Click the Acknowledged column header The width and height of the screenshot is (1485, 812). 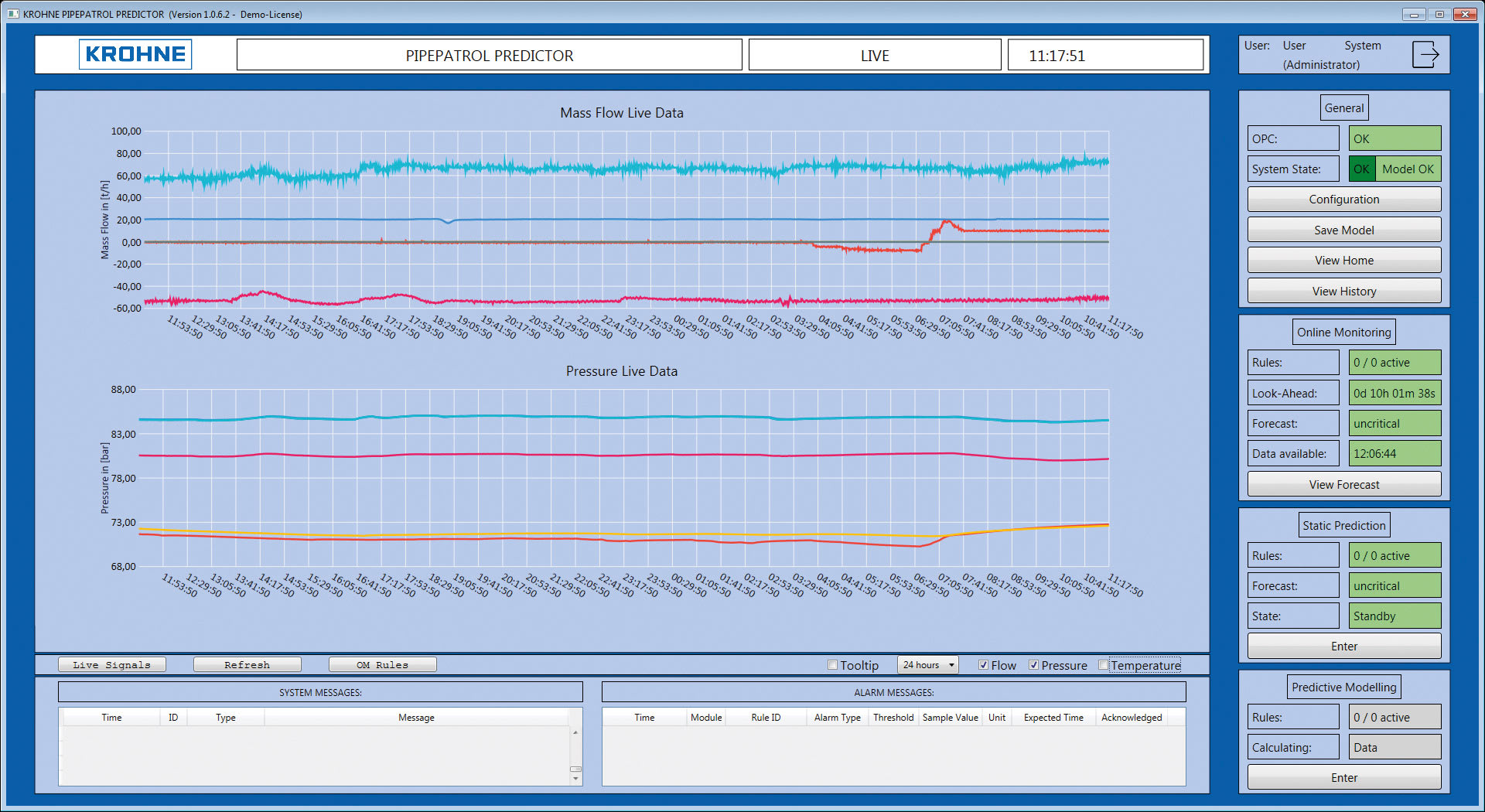point(1132,718)
